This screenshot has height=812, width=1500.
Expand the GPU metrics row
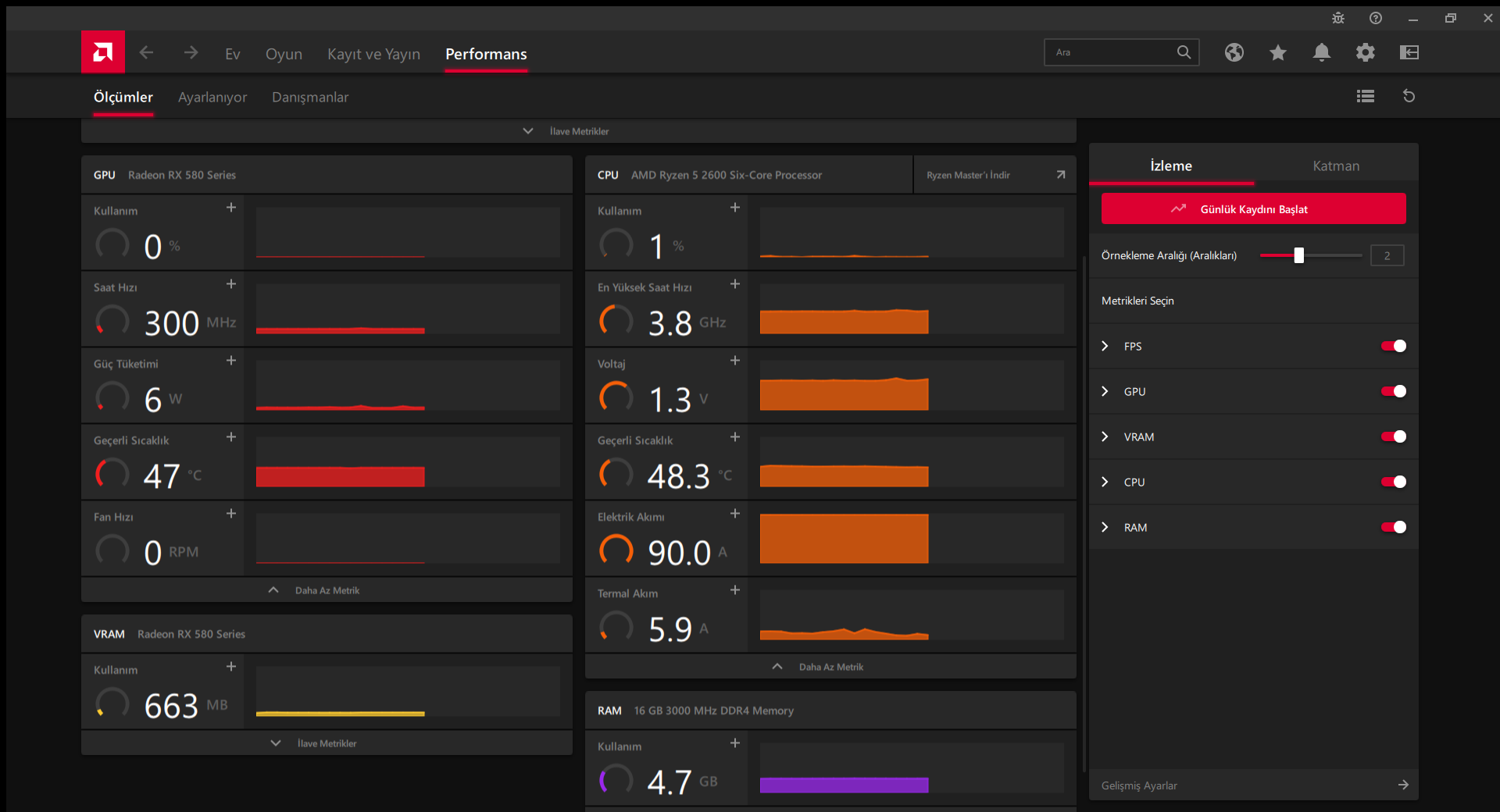click(x=1105, y=391)
